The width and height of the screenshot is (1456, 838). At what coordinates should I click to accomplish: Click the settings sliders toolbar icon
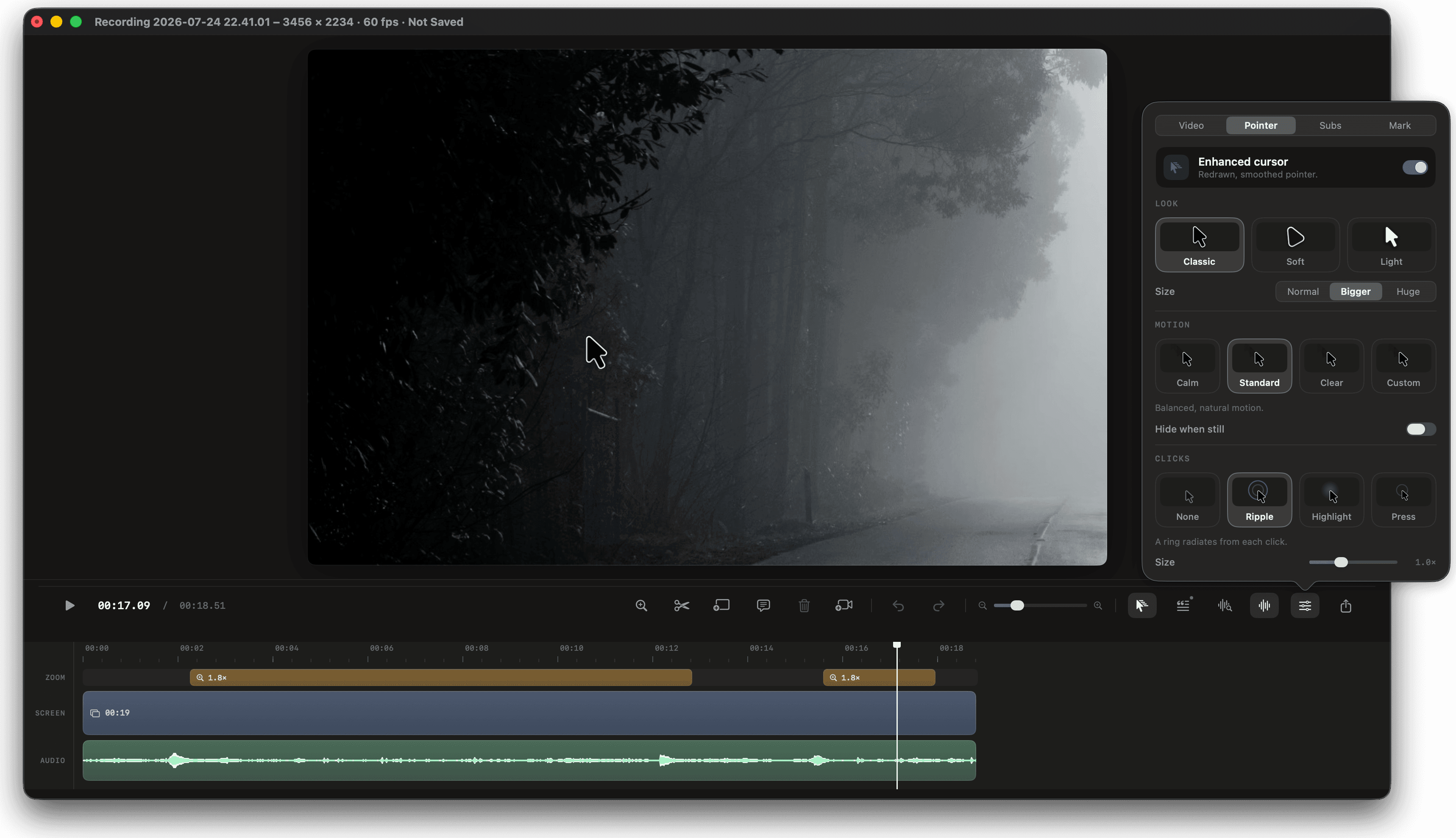click(1305, 605)
